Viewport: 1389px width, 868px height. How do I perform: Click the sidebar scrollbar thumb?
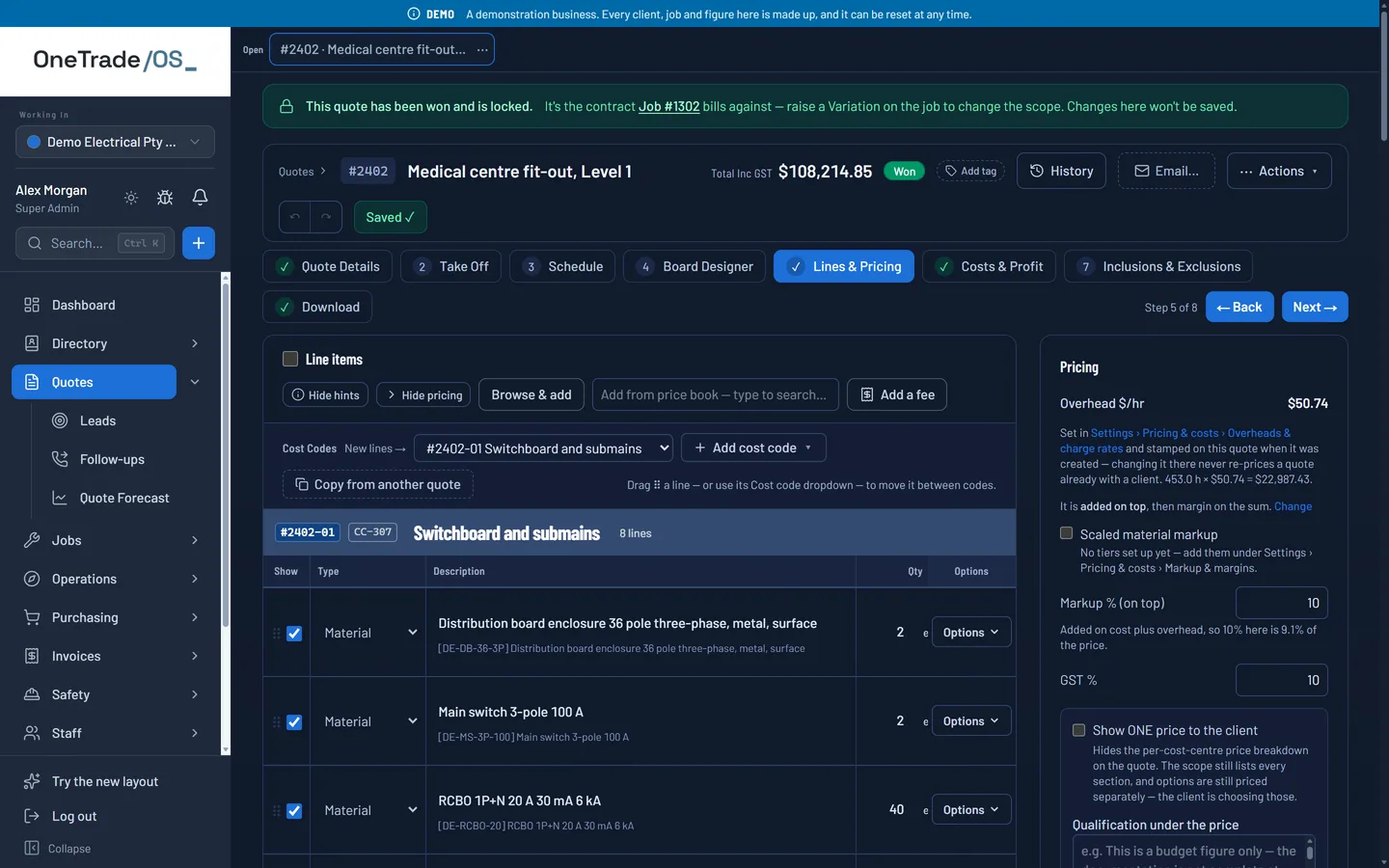[226, 453]
